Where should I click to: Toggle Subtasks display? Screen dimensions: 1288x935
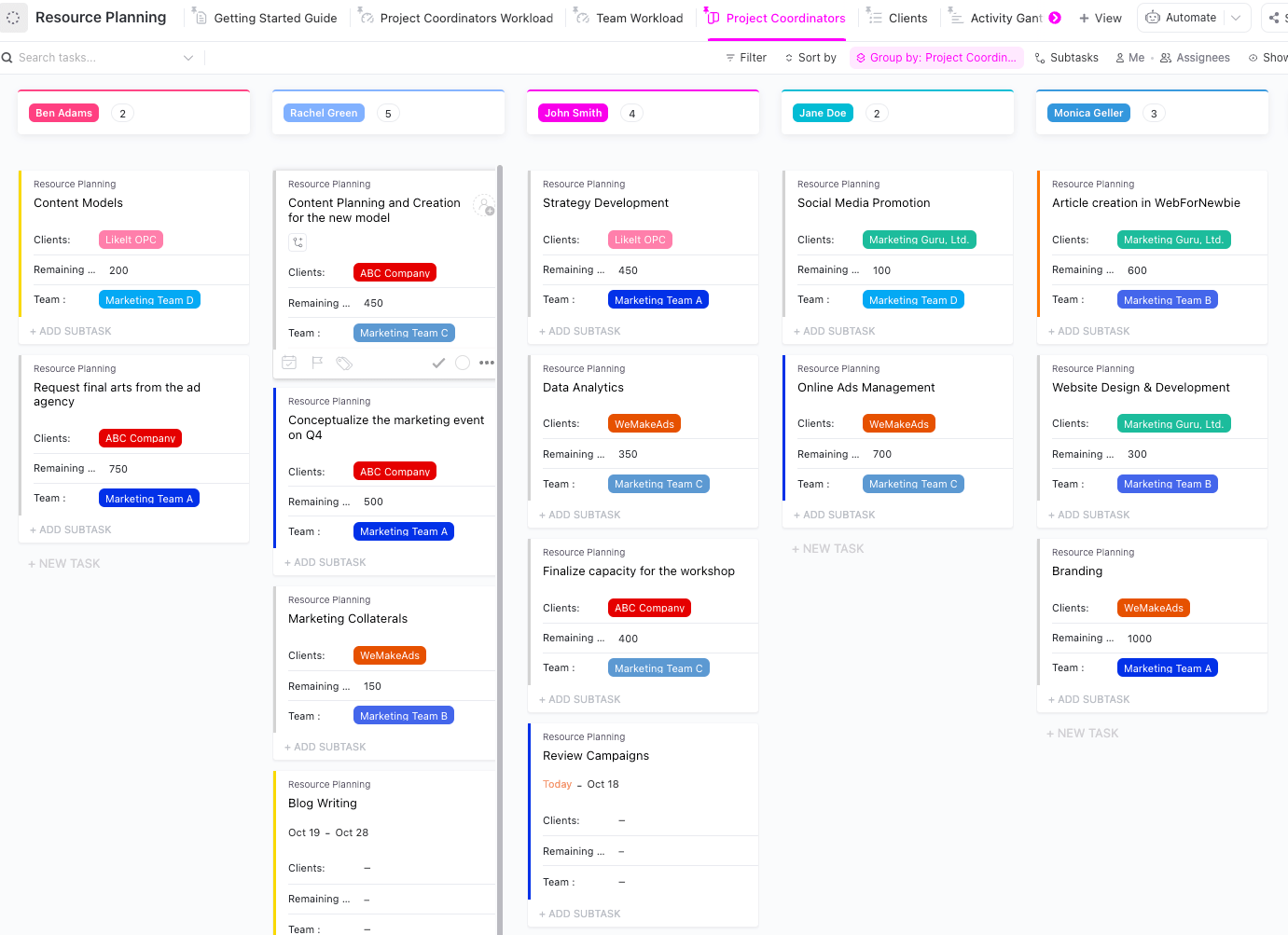coord(1067,58)
